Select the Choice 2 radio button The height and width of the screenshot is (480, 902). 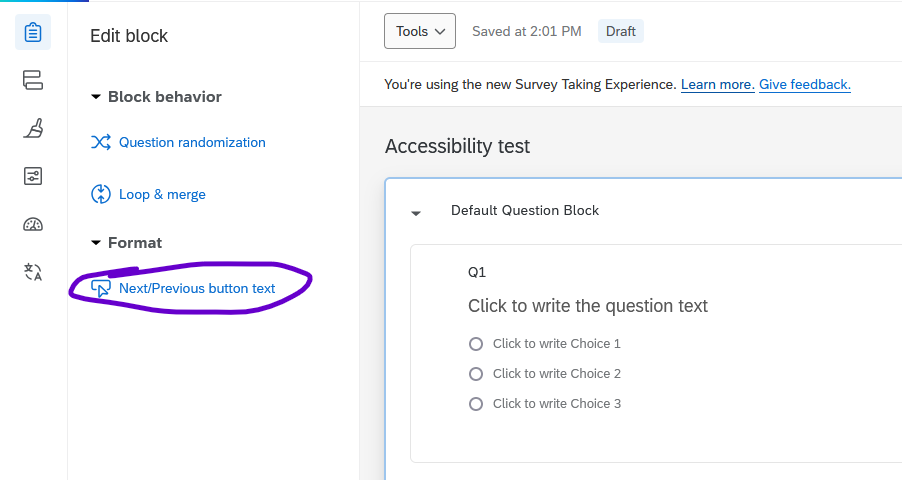click(476, 374)
